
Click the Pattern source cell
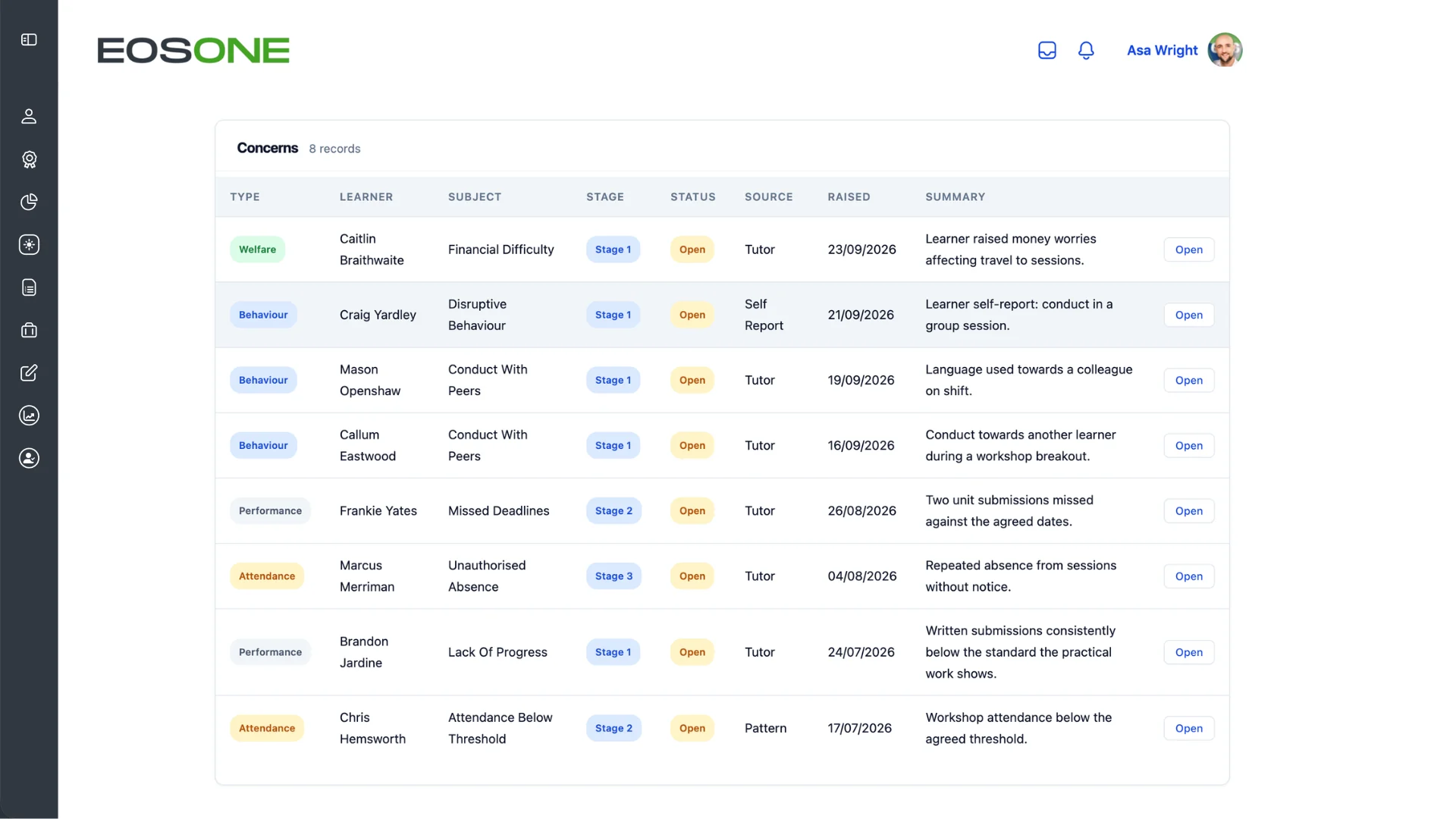[x=765, y=728]
